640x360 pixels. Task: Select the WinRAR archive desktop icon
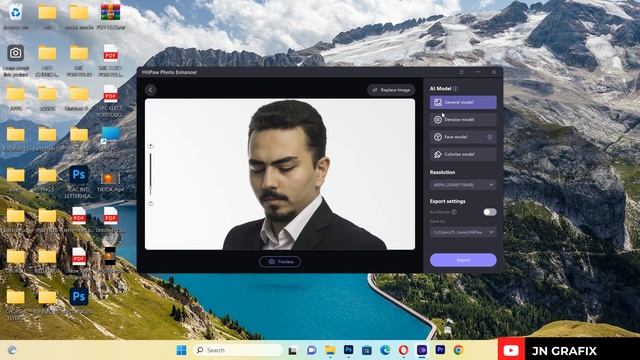[x=111, y=17]
